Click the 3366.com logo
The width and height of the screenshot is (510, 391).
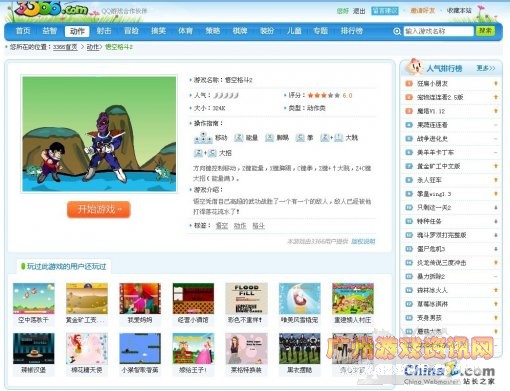pyautogui.click(x=52, y=9)
